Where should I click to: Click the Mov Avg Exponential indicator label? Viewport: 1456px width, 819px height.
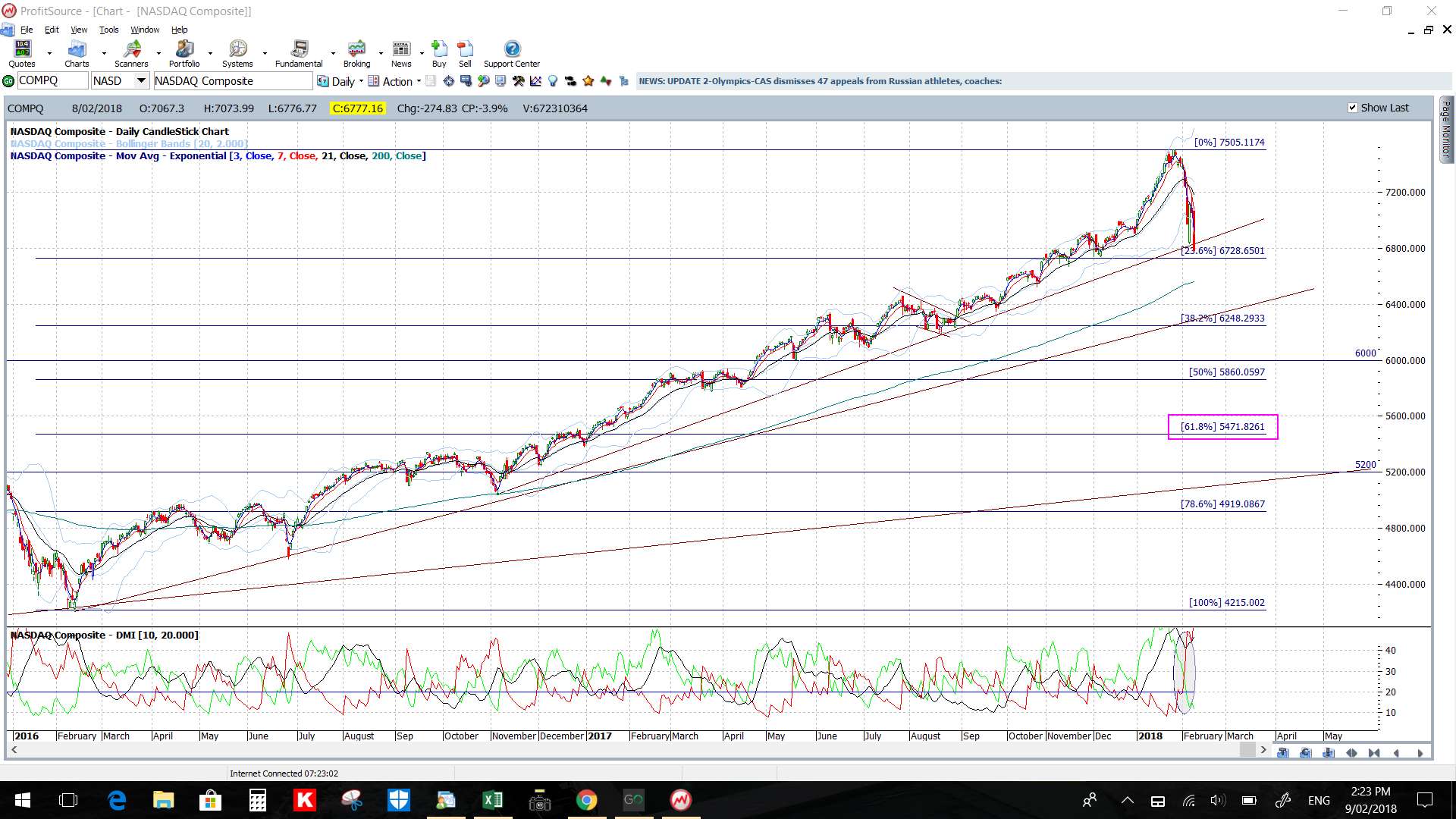pos(218,156)
